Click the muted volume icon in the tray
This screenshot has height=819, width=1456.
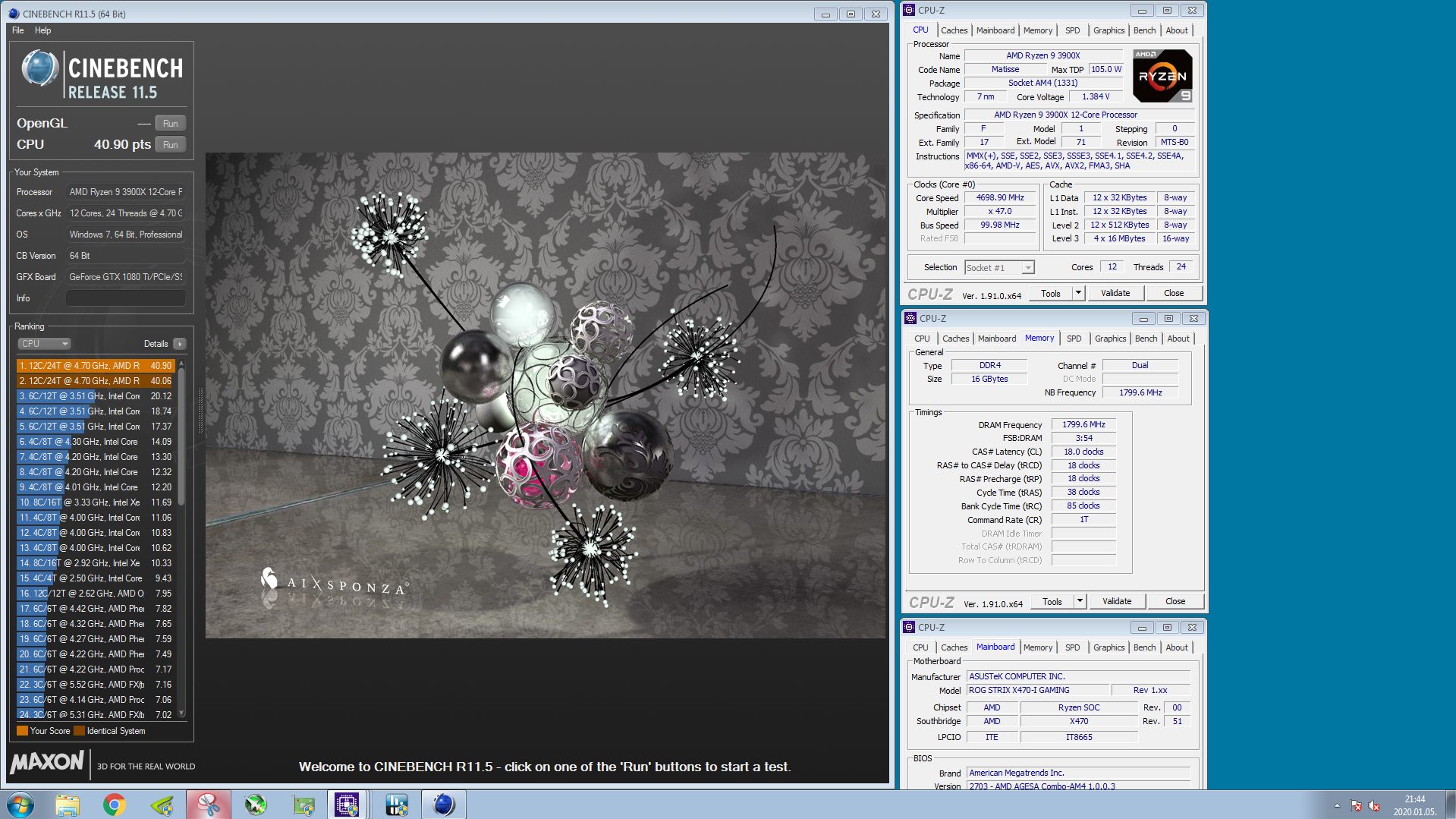point(1374,805)
